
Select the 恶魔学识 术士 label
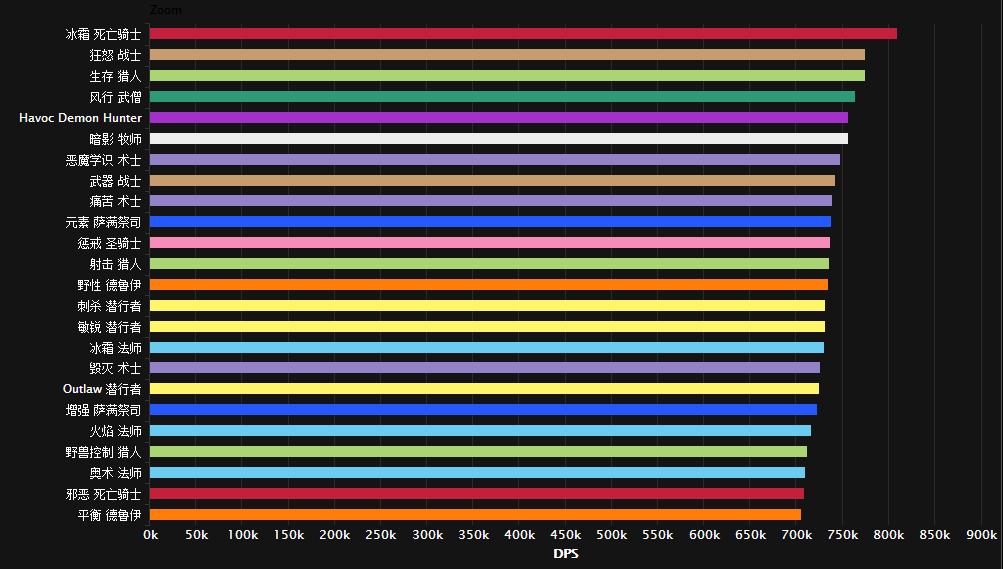click(103, 160)
